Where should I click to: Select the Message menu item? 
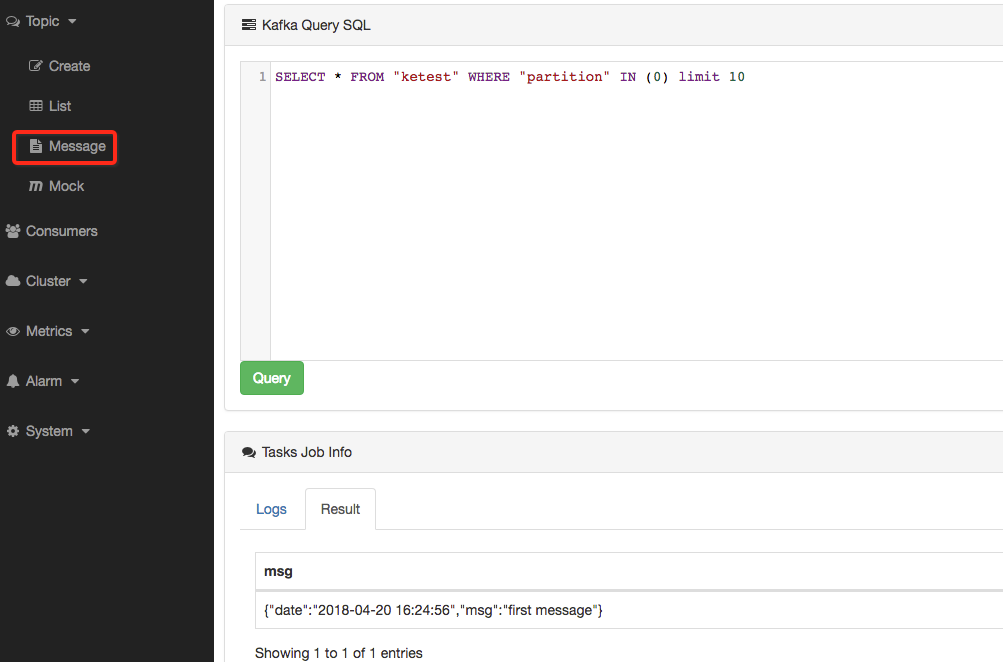click(67, 146)
